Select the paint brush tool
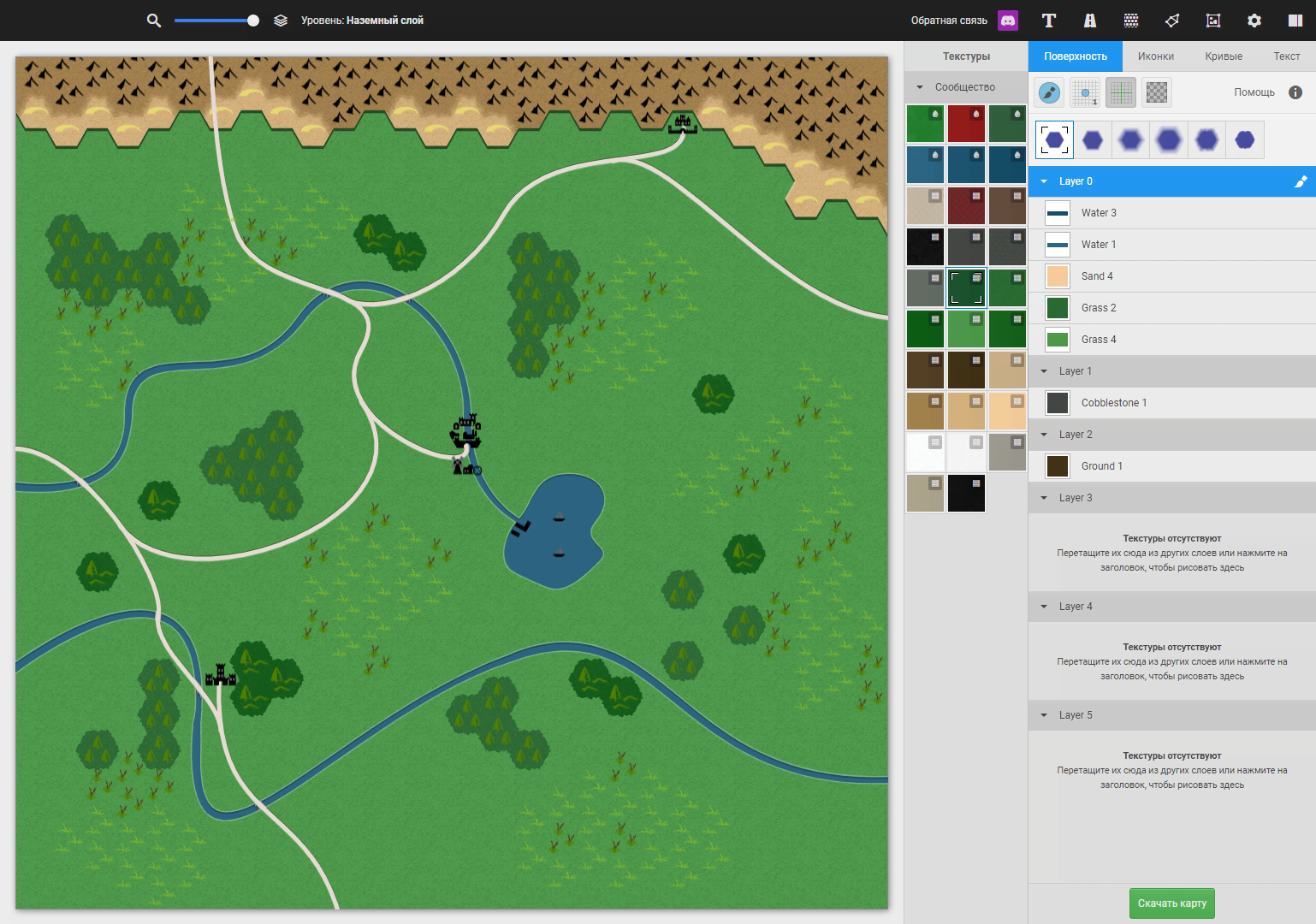1316x924 pixels. 1049,92
